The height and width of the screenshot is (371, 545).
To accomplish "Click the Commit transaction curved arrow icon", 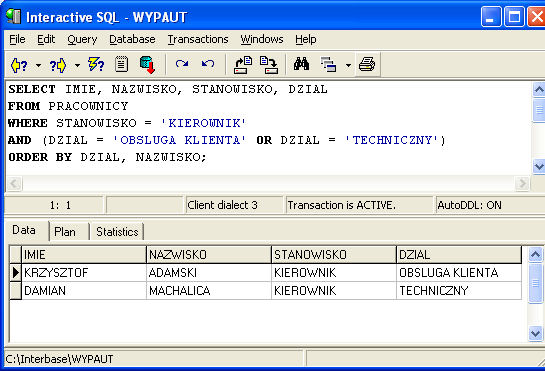I will click(x=181, y=64).
